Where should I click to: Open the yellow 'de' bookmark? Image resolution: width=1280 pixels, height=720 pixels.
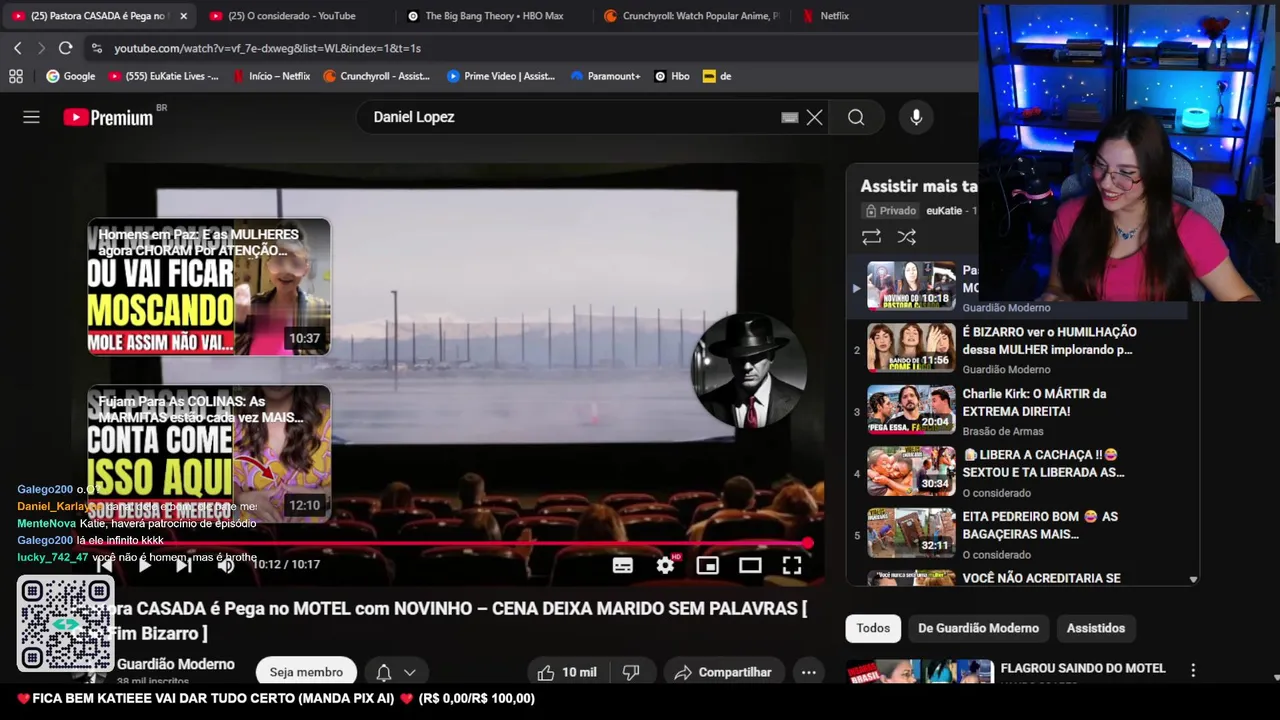tap(717, 76)
